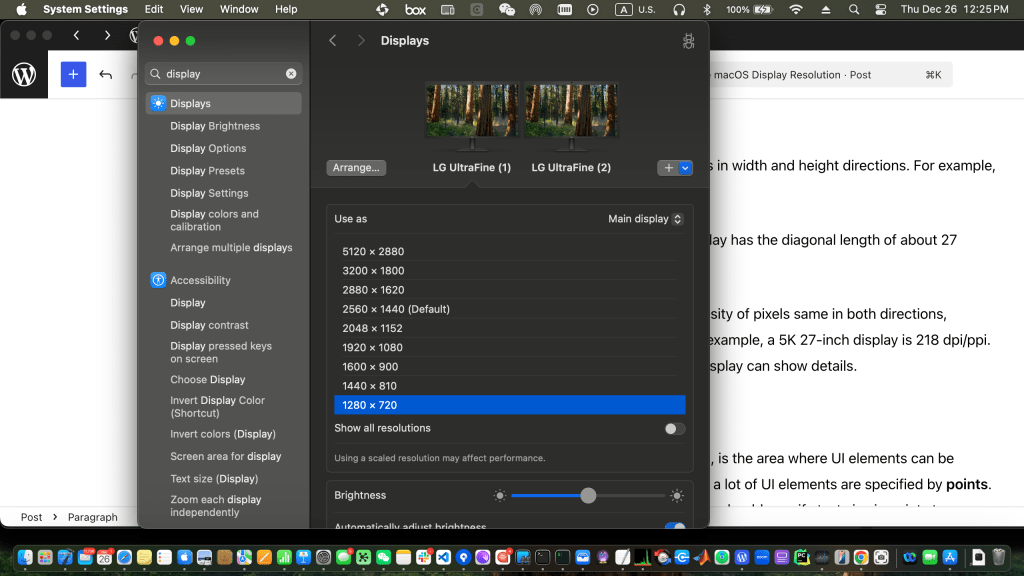The width and height of the screenshot is (1024, 576).
Task: Toggle Show all resolutions switch
Action: (x=675, y=428)
